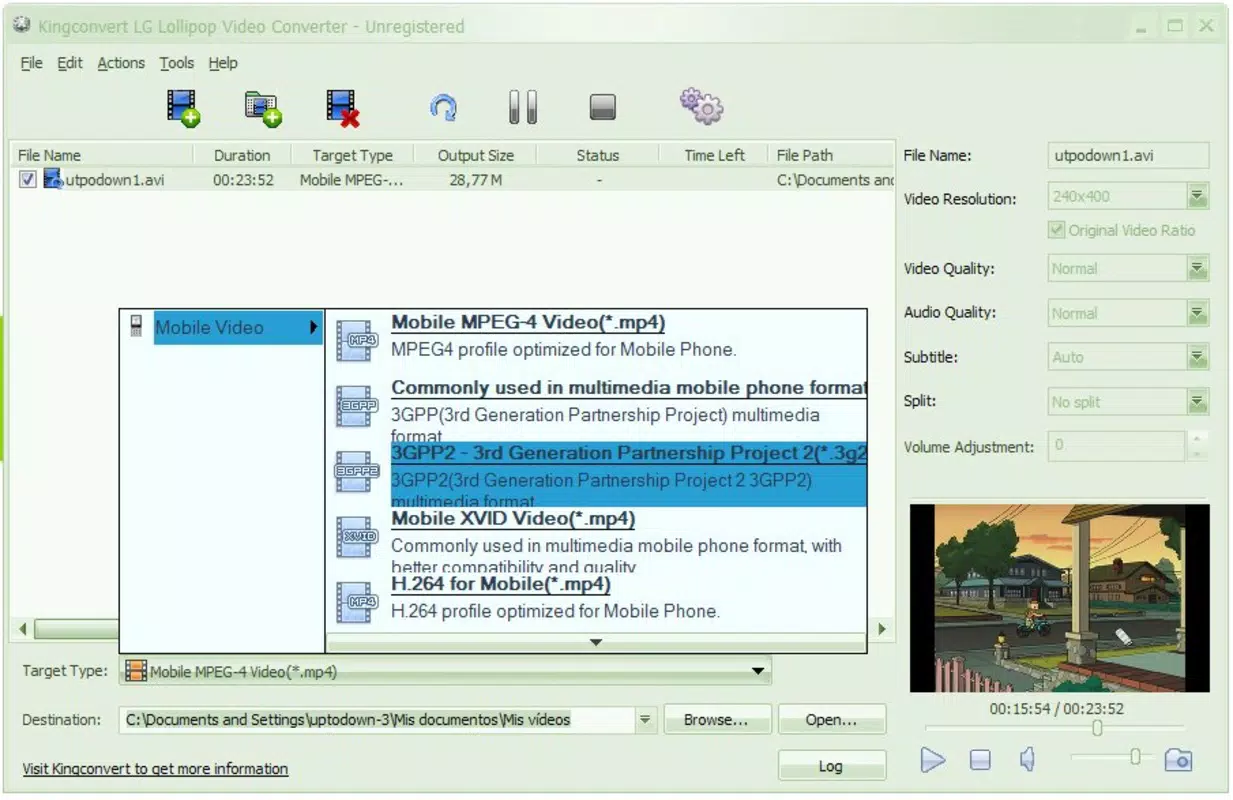This screenshot has height=800, width=1233.
Task: Click the video preview thumbnail
Action: pyautogui.click(x=1059, y=597)
